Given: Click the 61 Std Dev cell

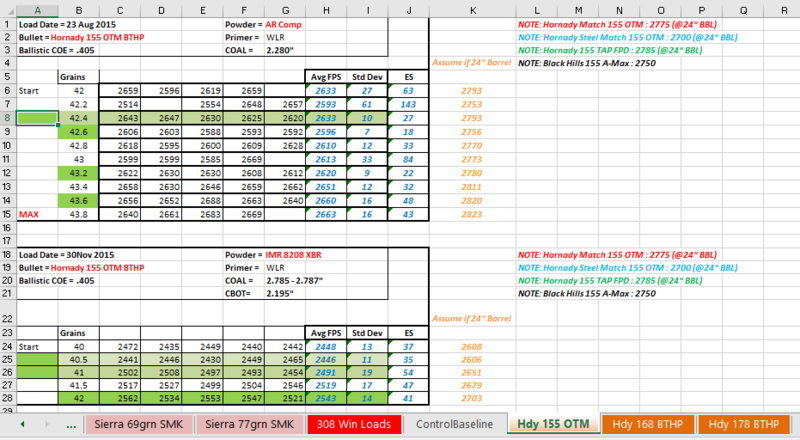Looking at the screenshot, I should pos(367,104).
